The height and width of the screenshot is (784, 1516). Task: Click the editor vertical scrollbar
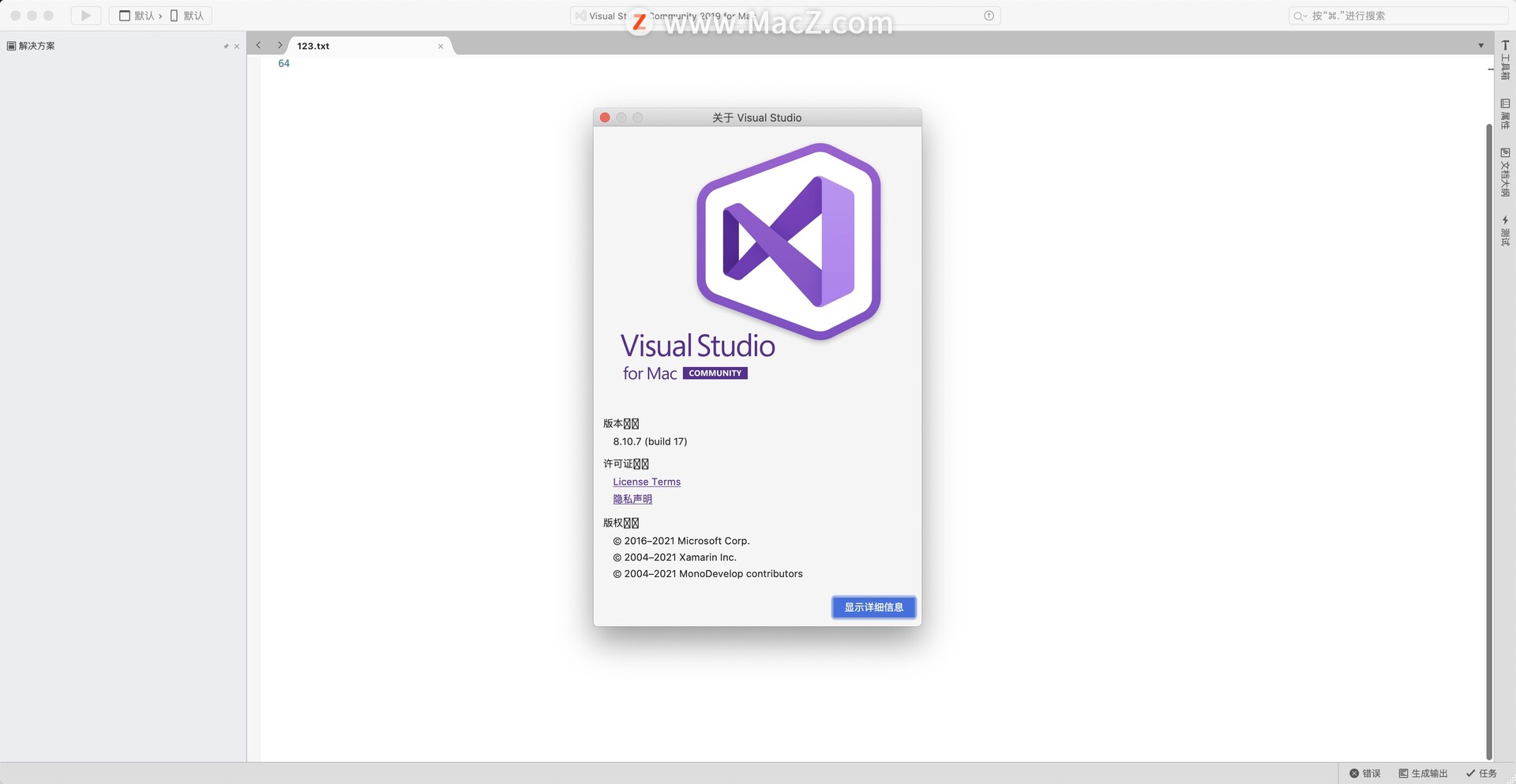(1489, 442)
